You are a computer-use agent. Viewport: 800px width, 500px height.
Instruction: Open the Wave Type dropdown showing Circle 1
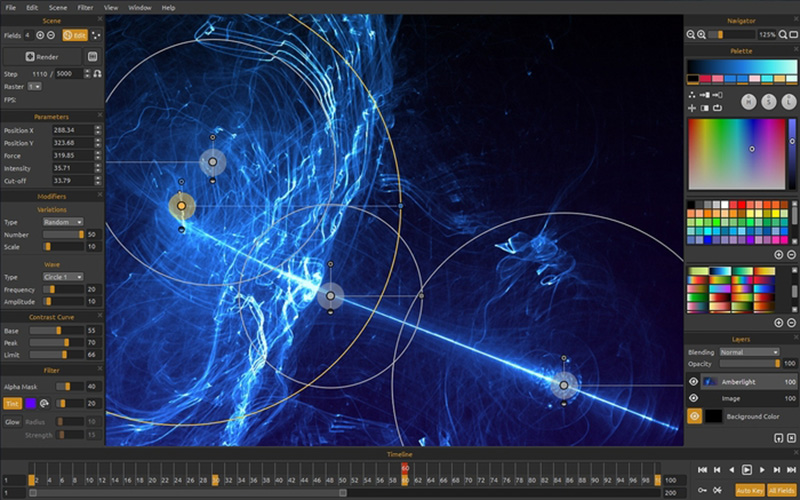[x=63, y=277]
